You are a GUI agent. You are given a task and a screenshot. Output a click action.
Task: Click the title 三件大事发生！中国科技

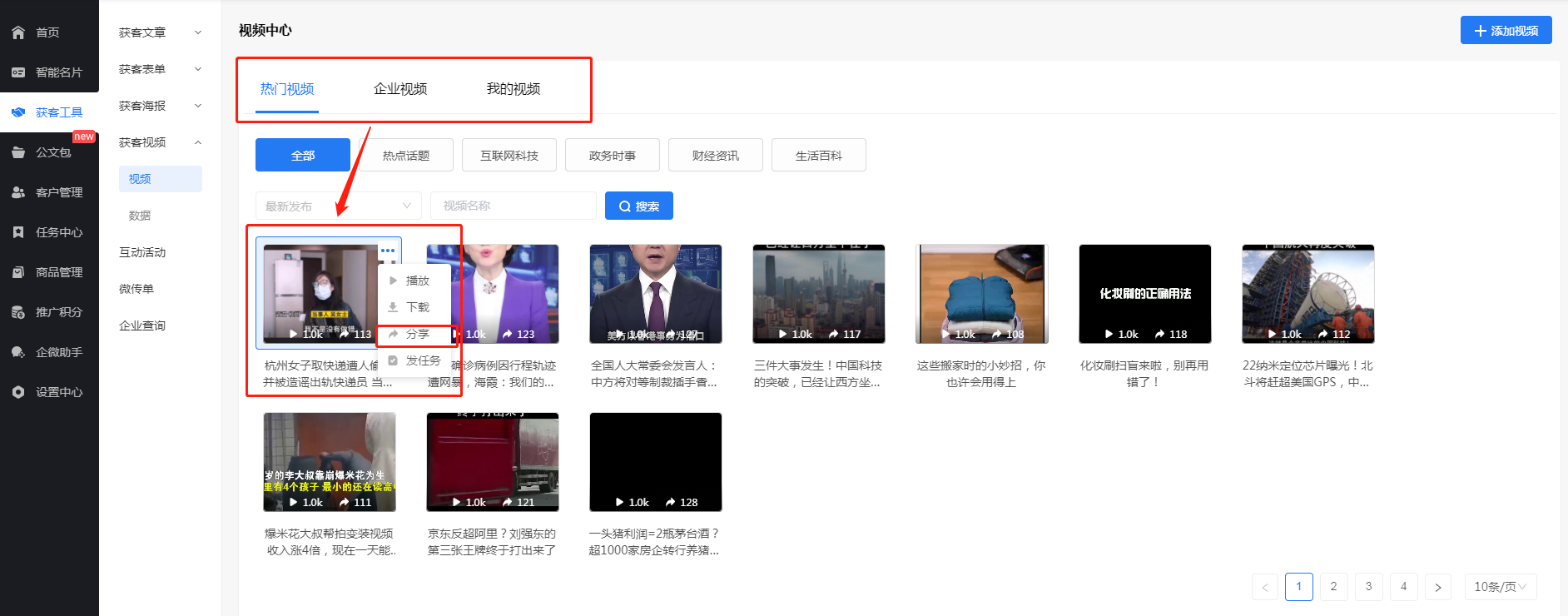pos(817,374)
